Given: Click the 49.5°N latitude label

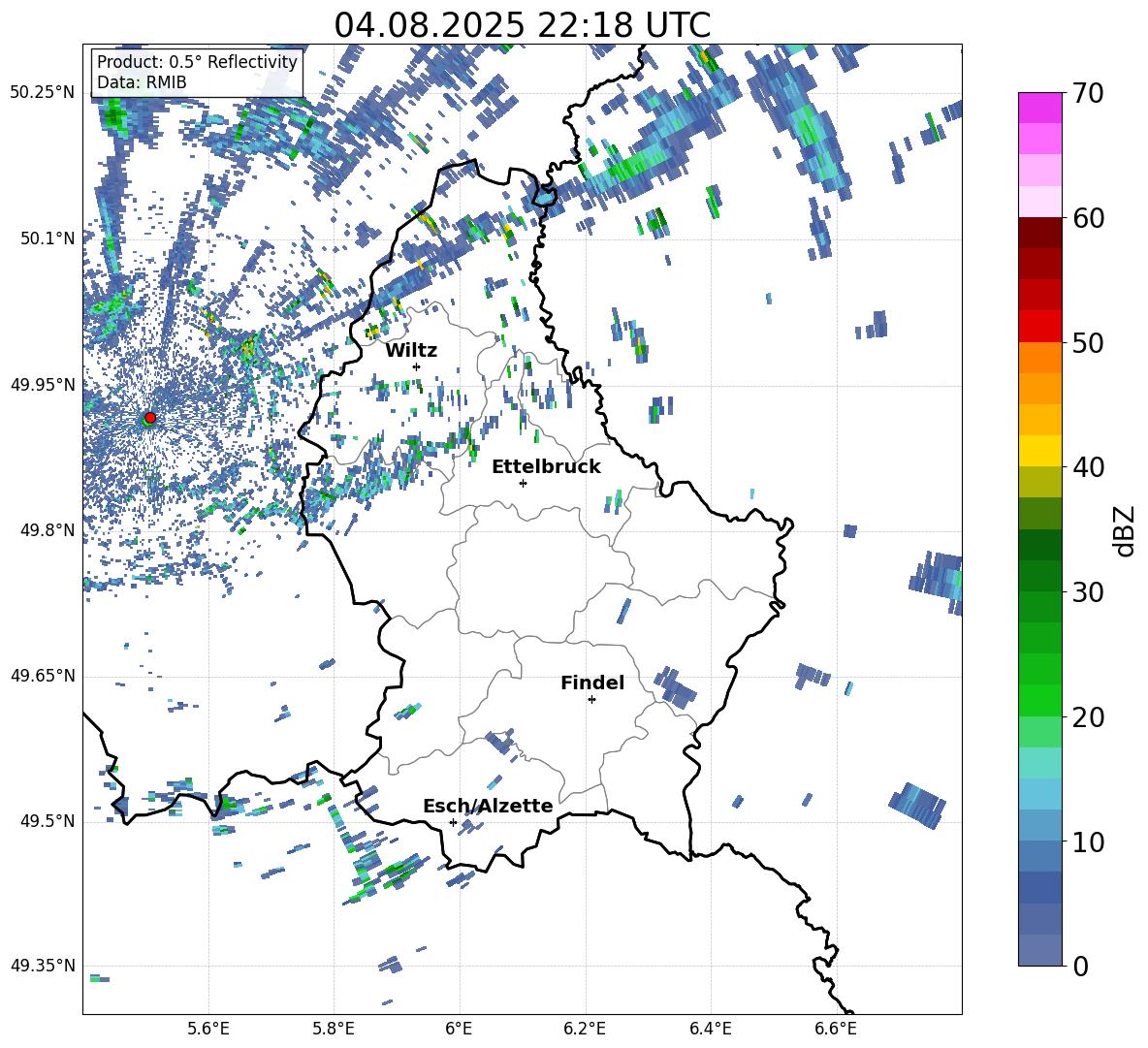Looking at the screenshot, I should coord(48,821).
